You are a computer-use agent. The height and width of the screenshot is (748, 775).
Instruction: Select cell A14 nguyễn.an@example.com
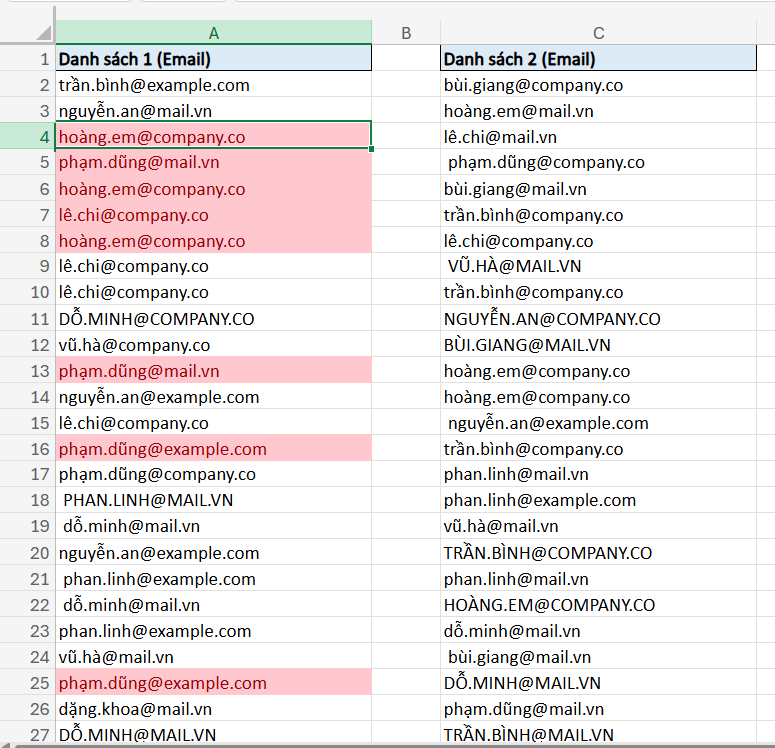214,397
